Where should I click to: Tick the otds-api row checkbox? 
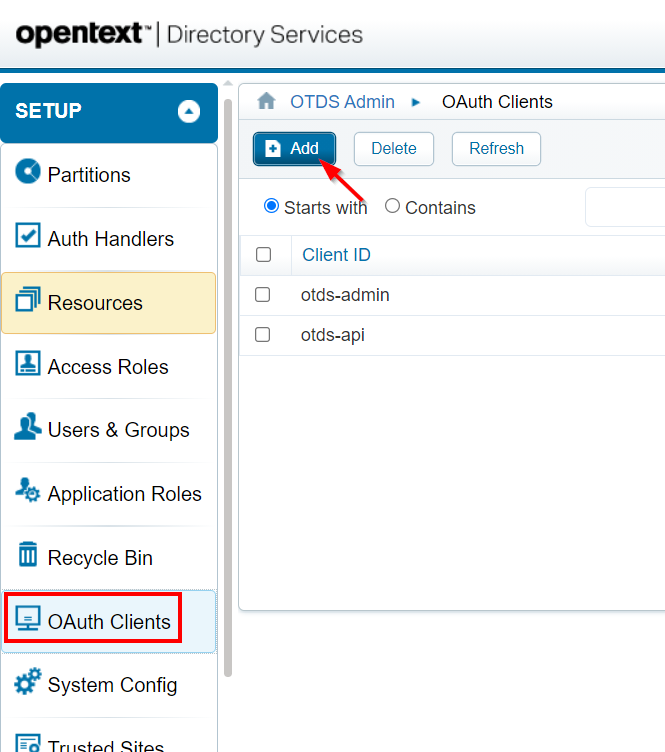point(263,335)
